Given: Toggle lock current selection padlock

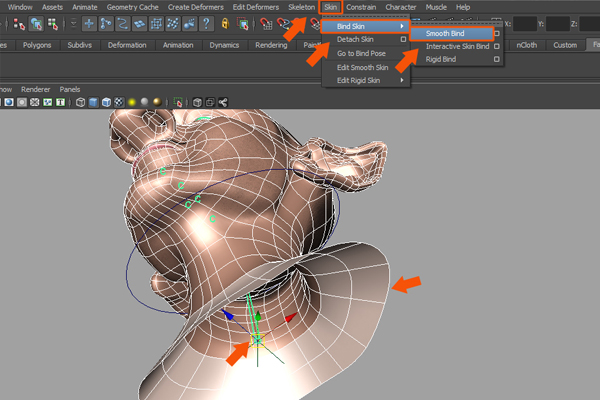Looking at the screenshot, I should pos(225,24).
